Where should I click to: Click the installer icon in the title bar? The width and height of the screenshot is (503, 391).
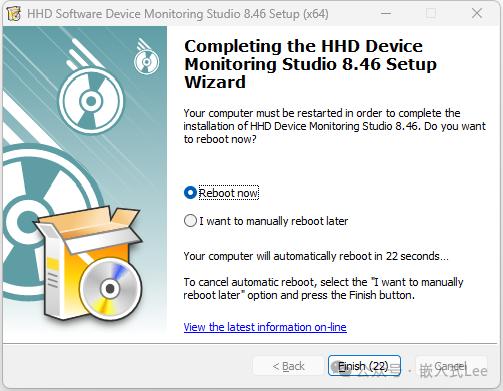click(14, 14)
